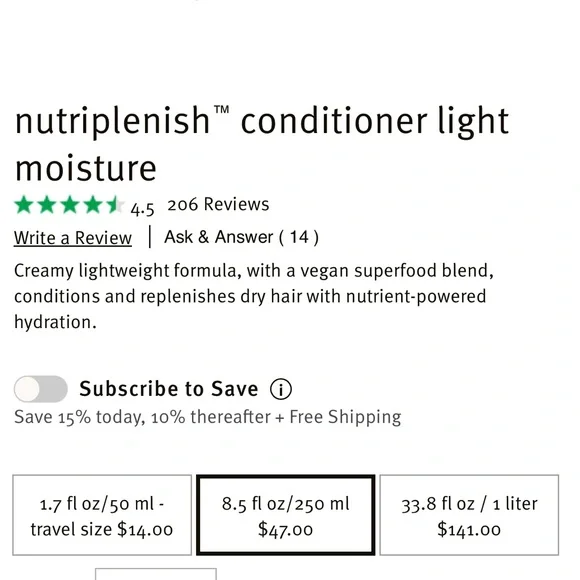Click the first green rating star
The width and height of the screenshot is (580, 580).
[x=24, y=205]
